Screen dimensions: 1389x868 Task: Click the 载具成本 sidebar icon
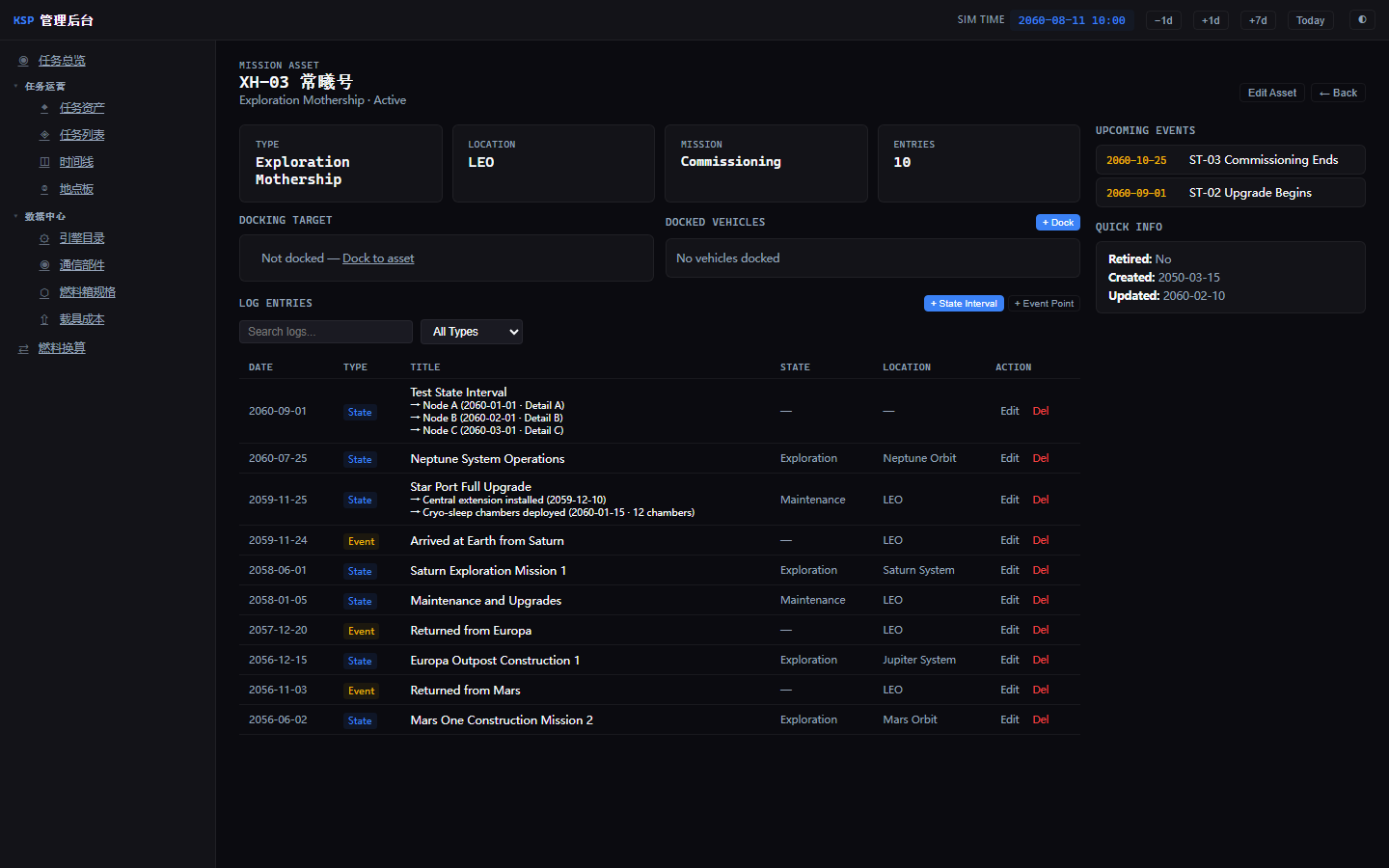44,319
